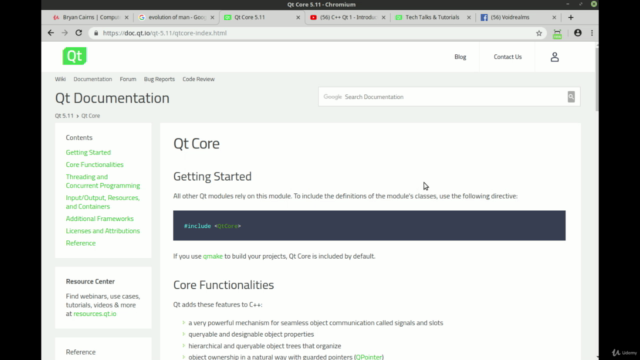Click the Resource Center heading
The height and width of the screenshot is (360, 640).
tap(90, 282)
